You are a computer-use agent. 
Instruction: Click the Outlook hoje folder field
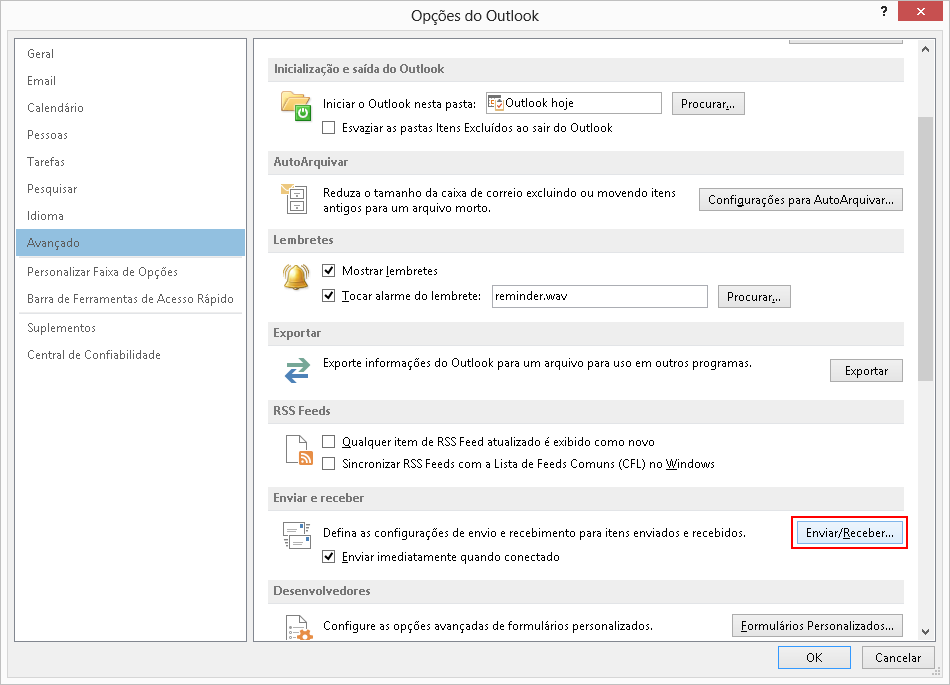573,103
